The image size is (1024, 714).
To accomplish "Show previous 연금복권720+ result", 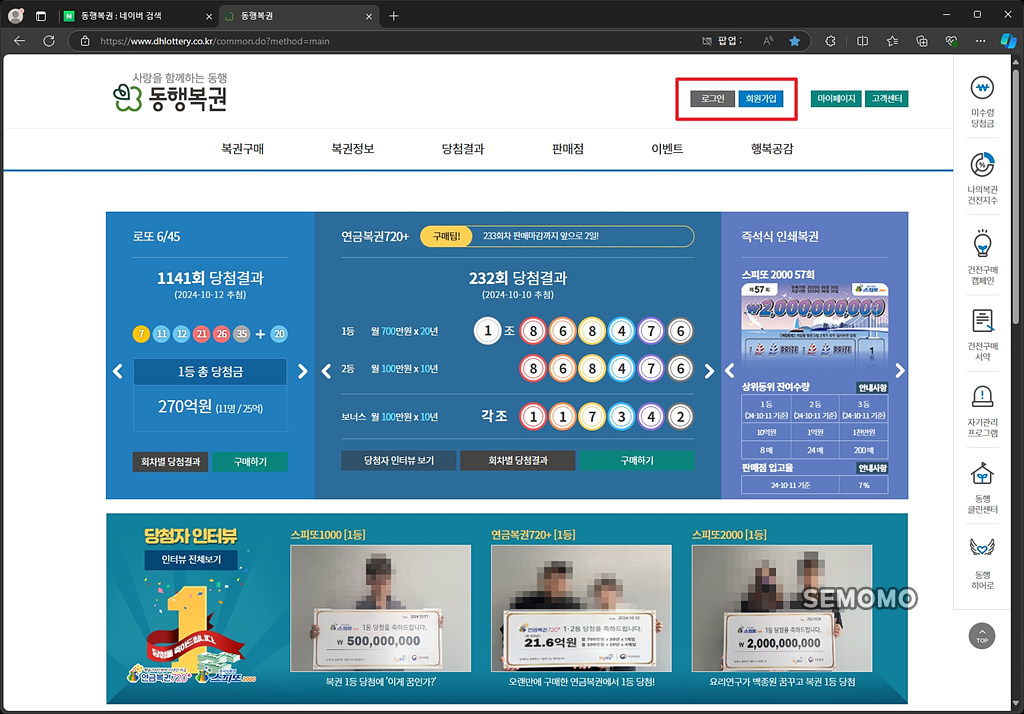I will [327, 371].
